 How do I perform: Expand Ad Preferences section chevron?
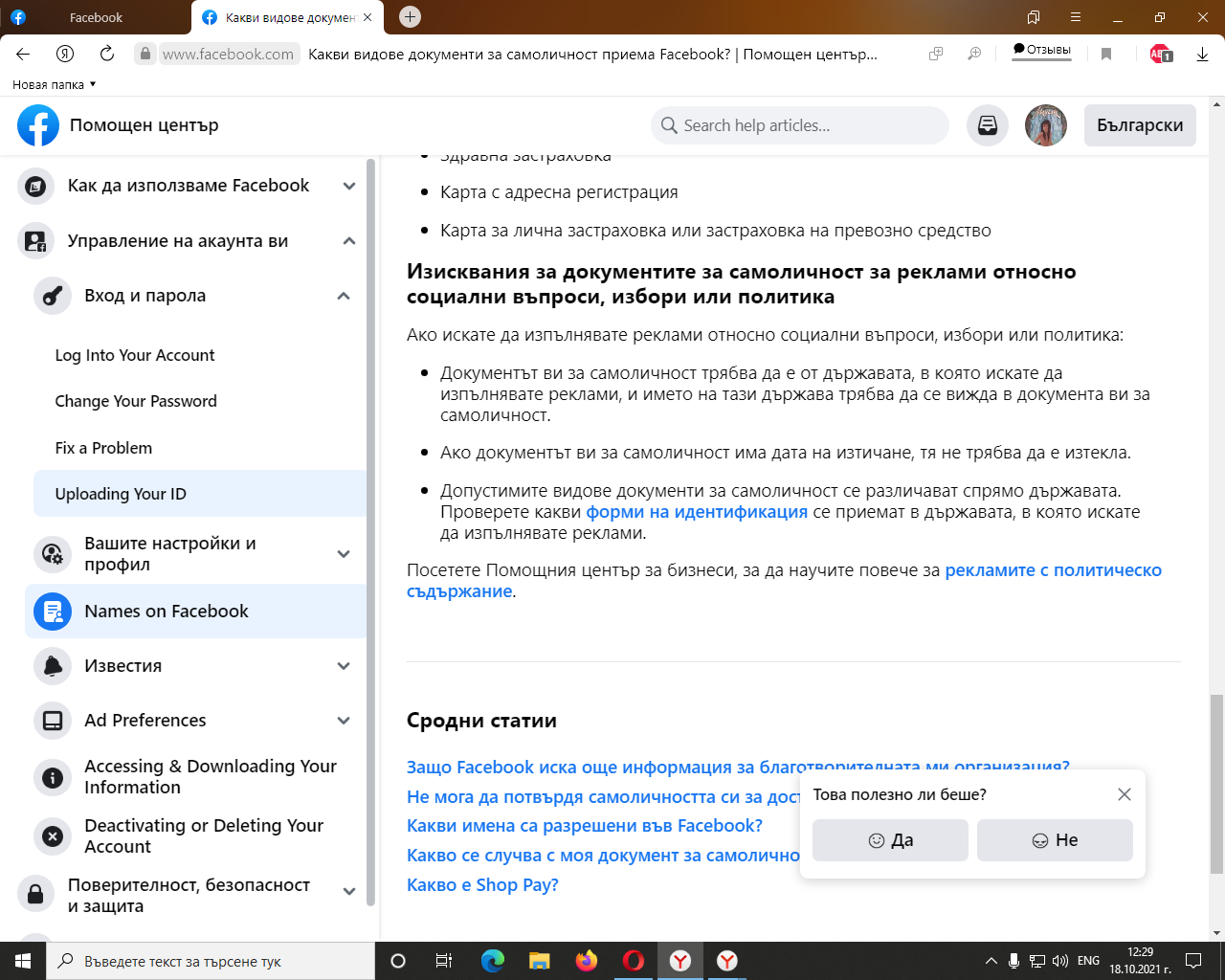point(344,721)
